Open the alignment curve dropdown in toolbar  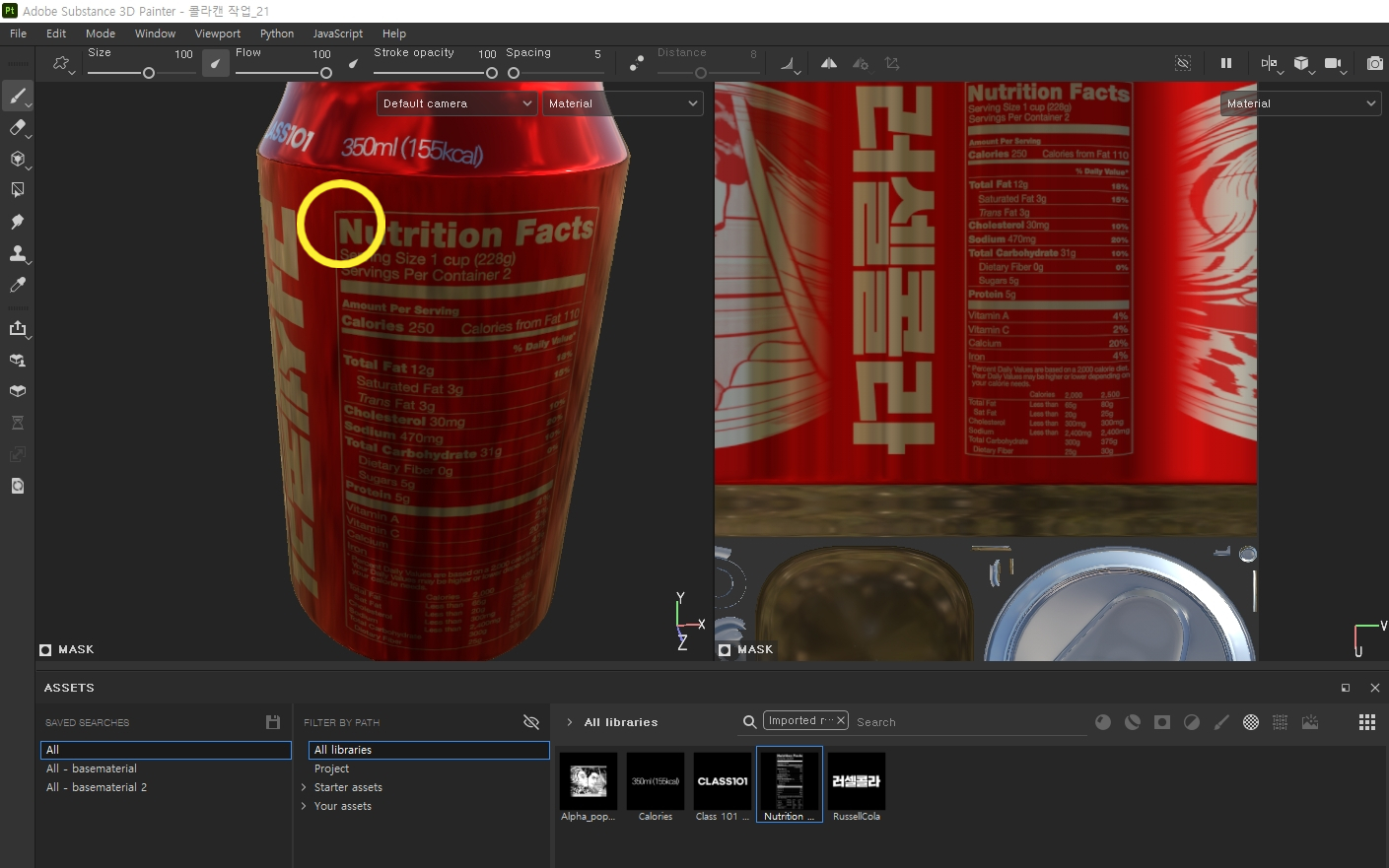790,64
